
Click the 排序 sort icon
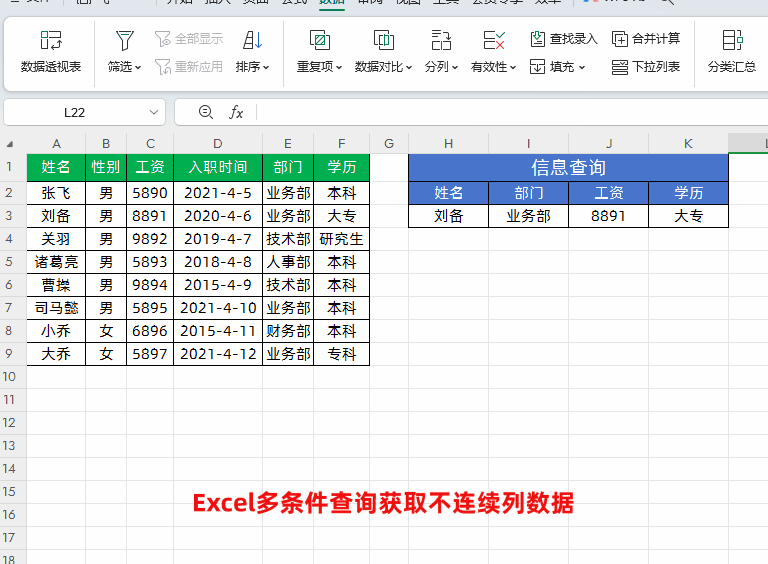point(253,40)
